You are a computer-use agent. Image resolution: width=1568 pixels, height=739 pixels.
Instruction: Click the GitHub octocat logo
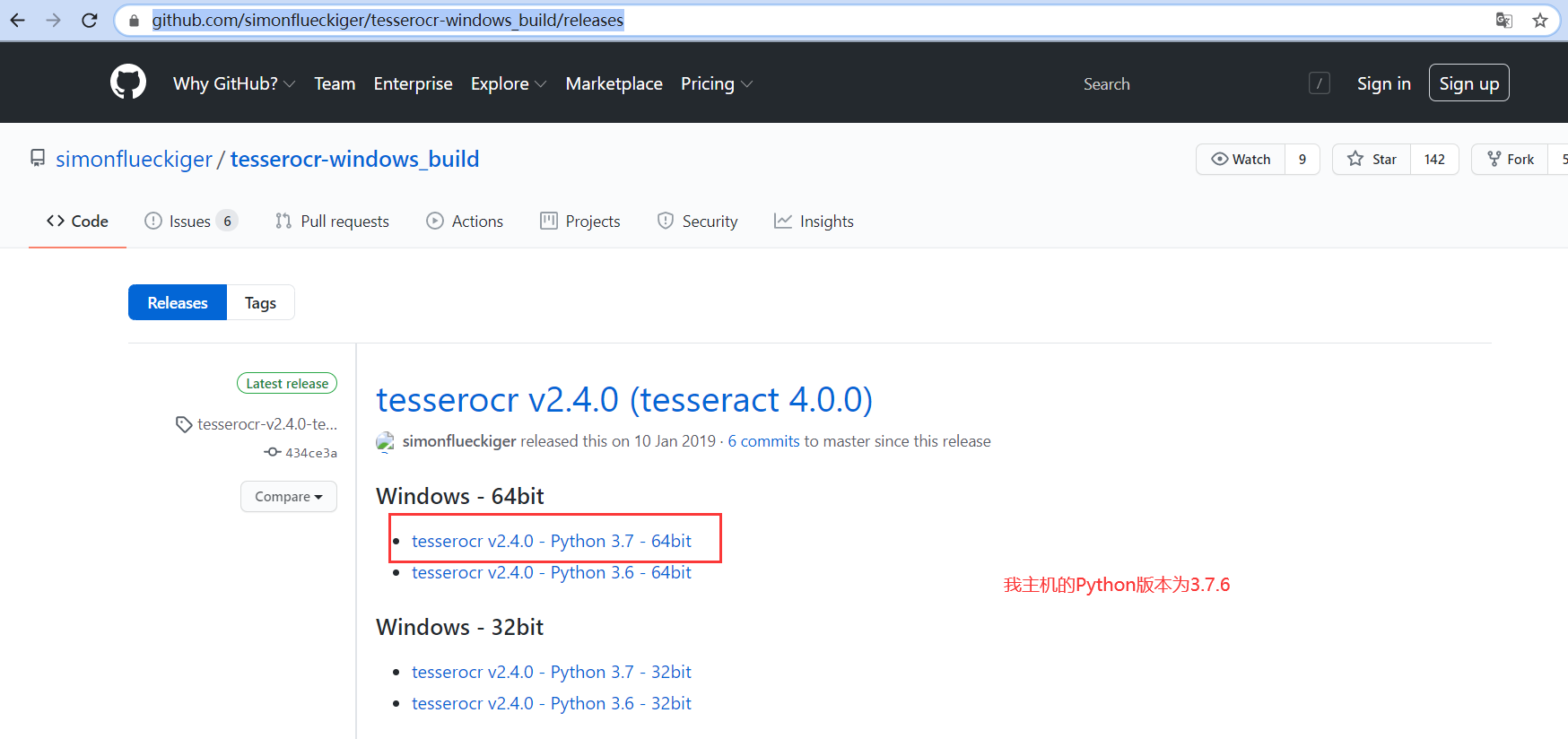(128, 82)
